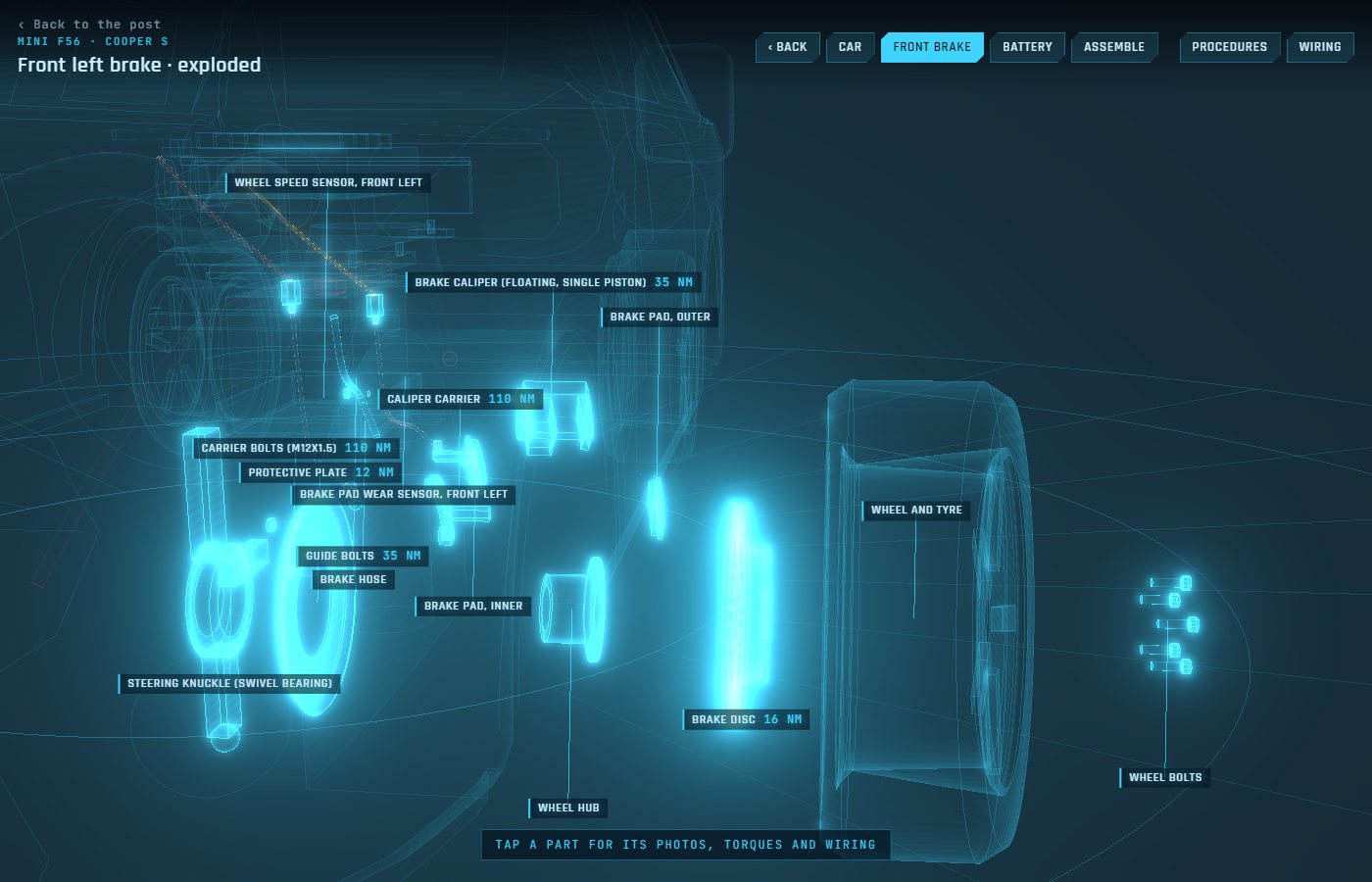Tap the steering knuckle 3D part
The image size is (1372, 882).
point(225,588)
